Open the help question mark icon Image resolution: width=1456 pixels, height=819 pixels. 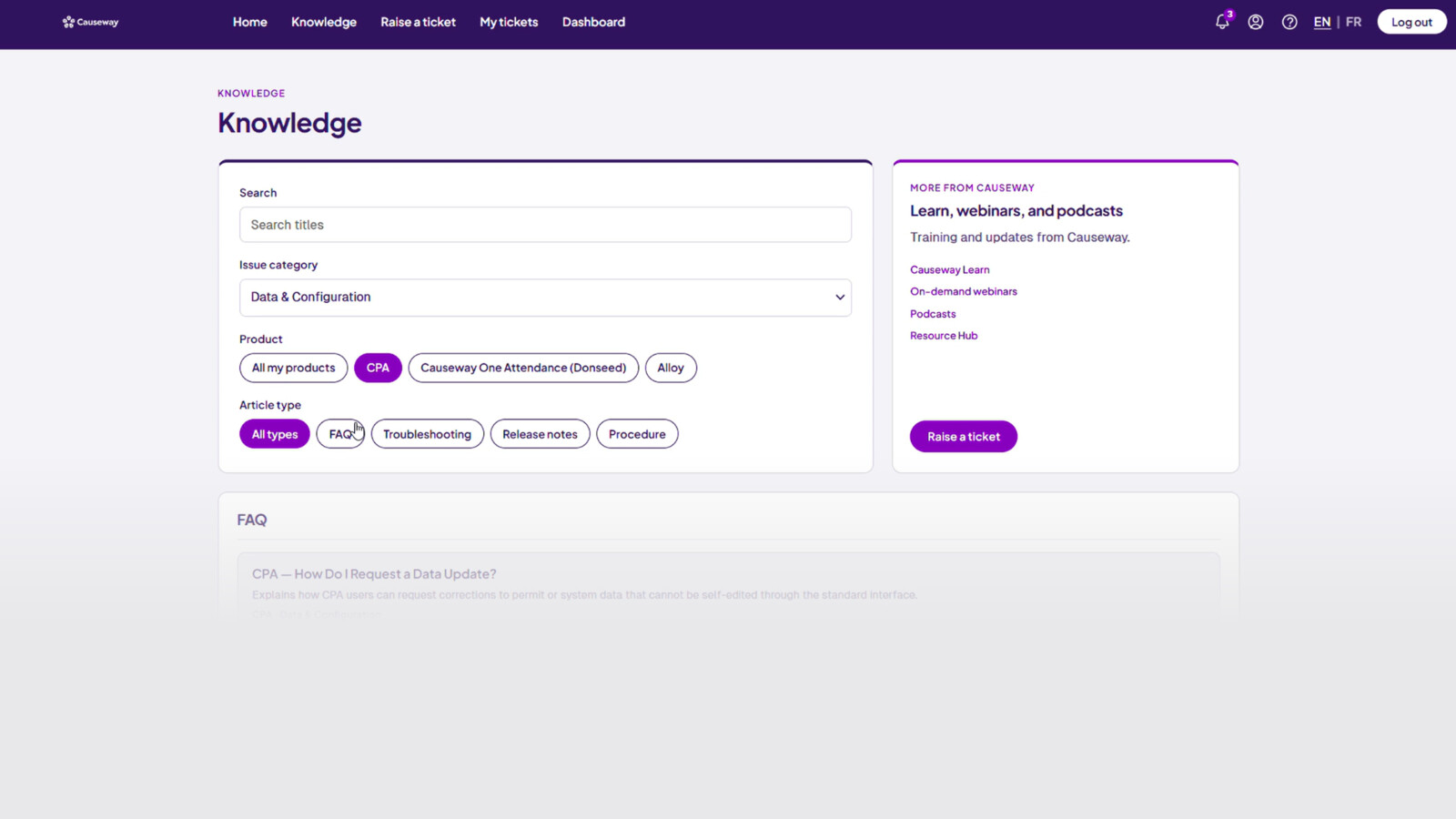[1289, 22]
